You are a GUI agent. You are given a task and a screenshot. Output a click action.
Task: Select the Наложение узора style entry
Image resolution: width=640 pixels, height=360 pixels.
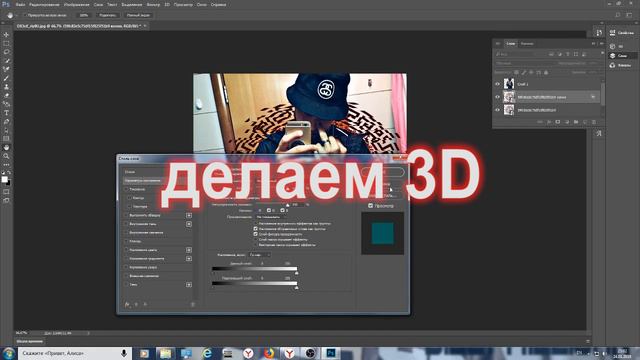coord(143,267)
